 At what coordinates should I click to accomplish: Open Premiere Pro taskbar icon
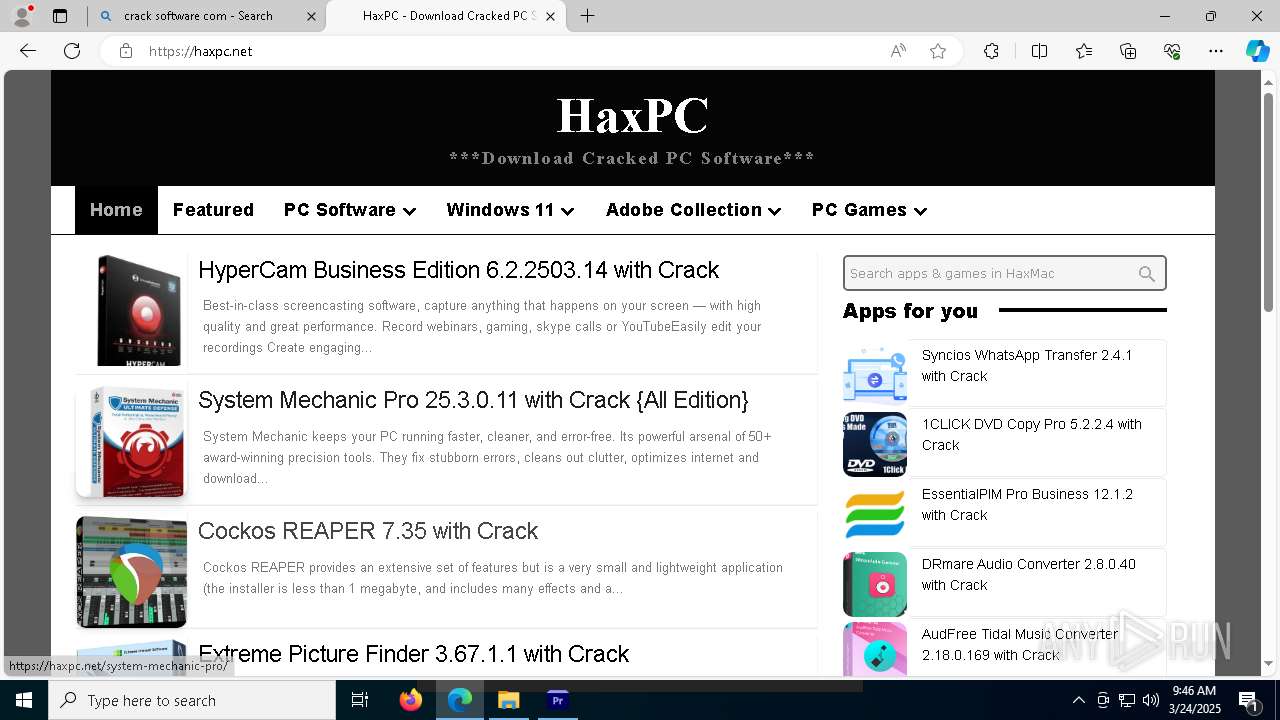point(557,700)
